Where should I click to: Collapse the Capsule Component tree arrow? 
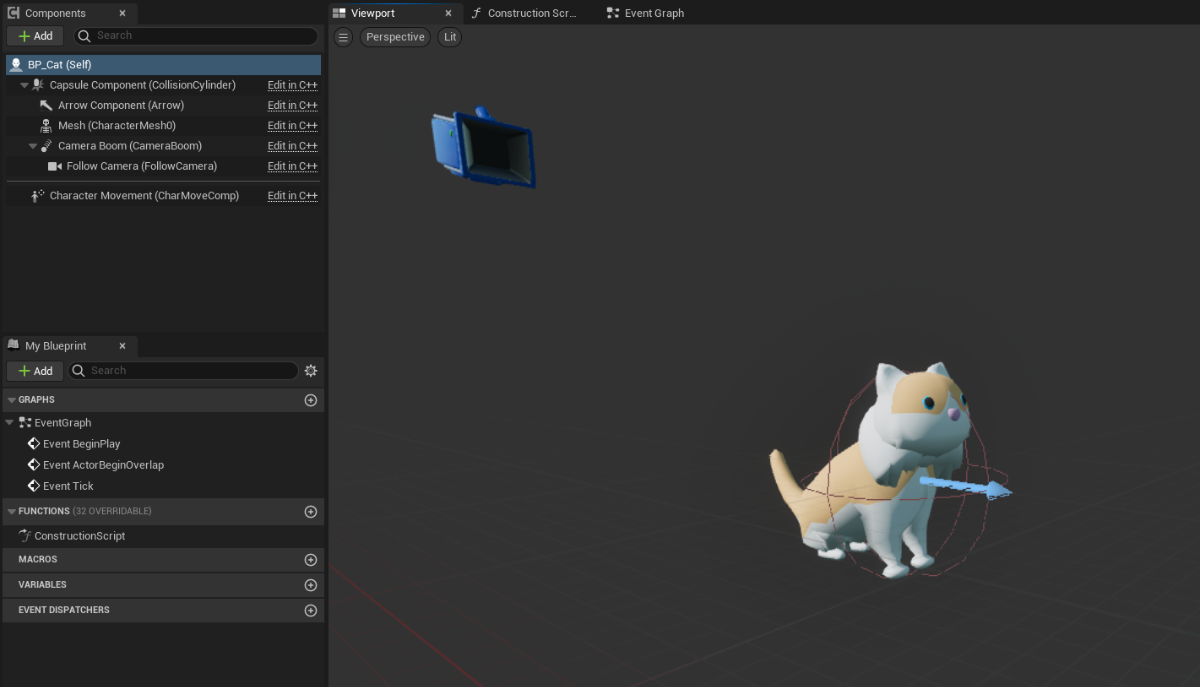point(24,86)
